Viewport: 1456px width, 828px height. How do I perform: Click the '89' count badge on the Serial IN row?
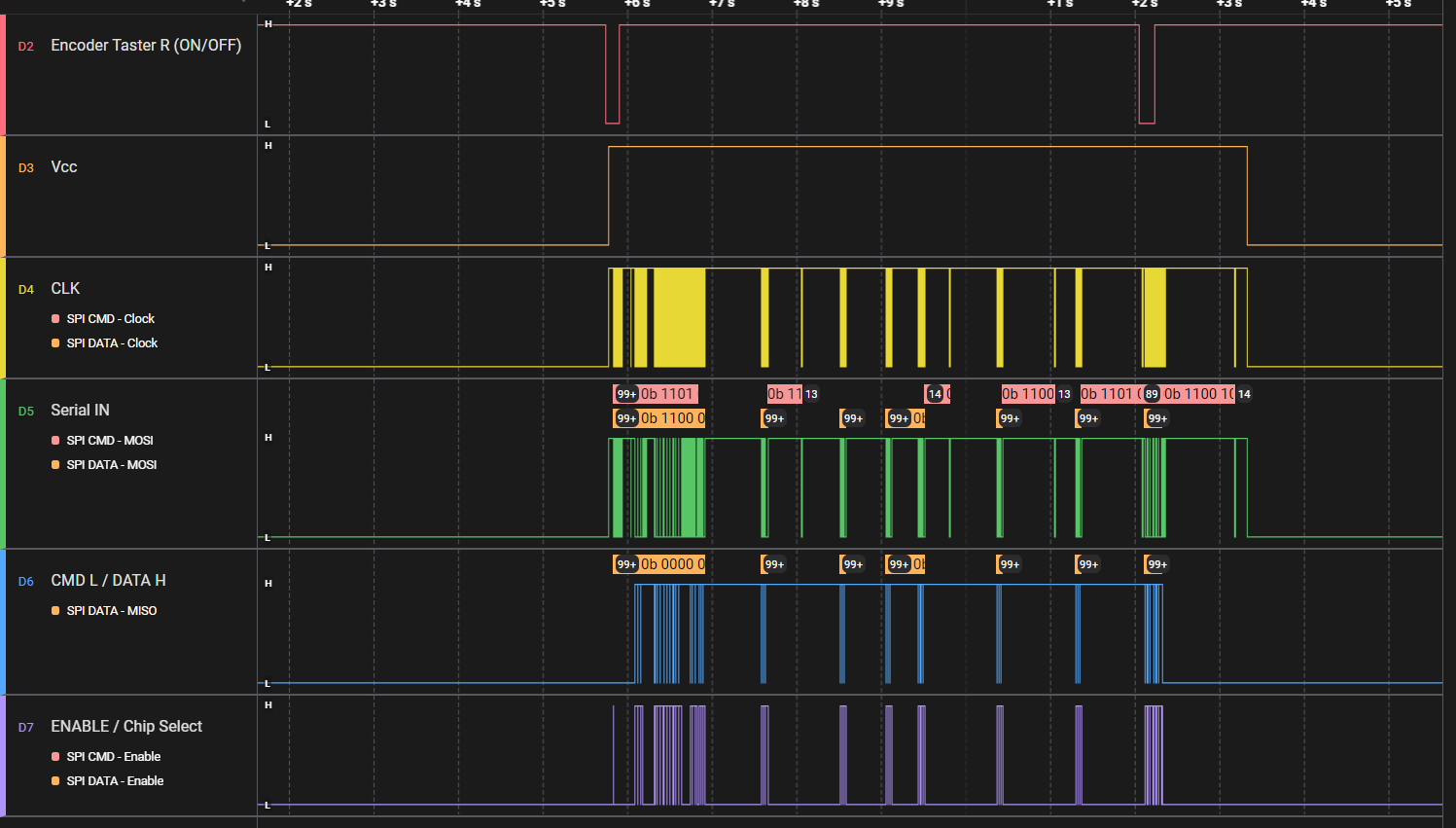pyautogui.click(x=1152, y=394)
